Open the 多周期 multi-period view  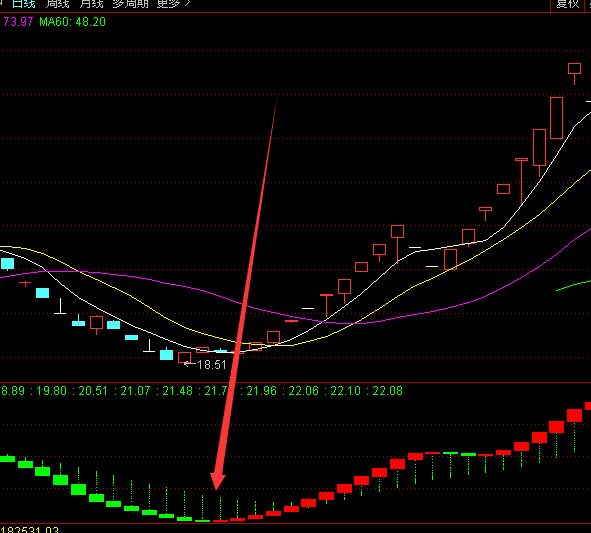(x=130, y=4)
